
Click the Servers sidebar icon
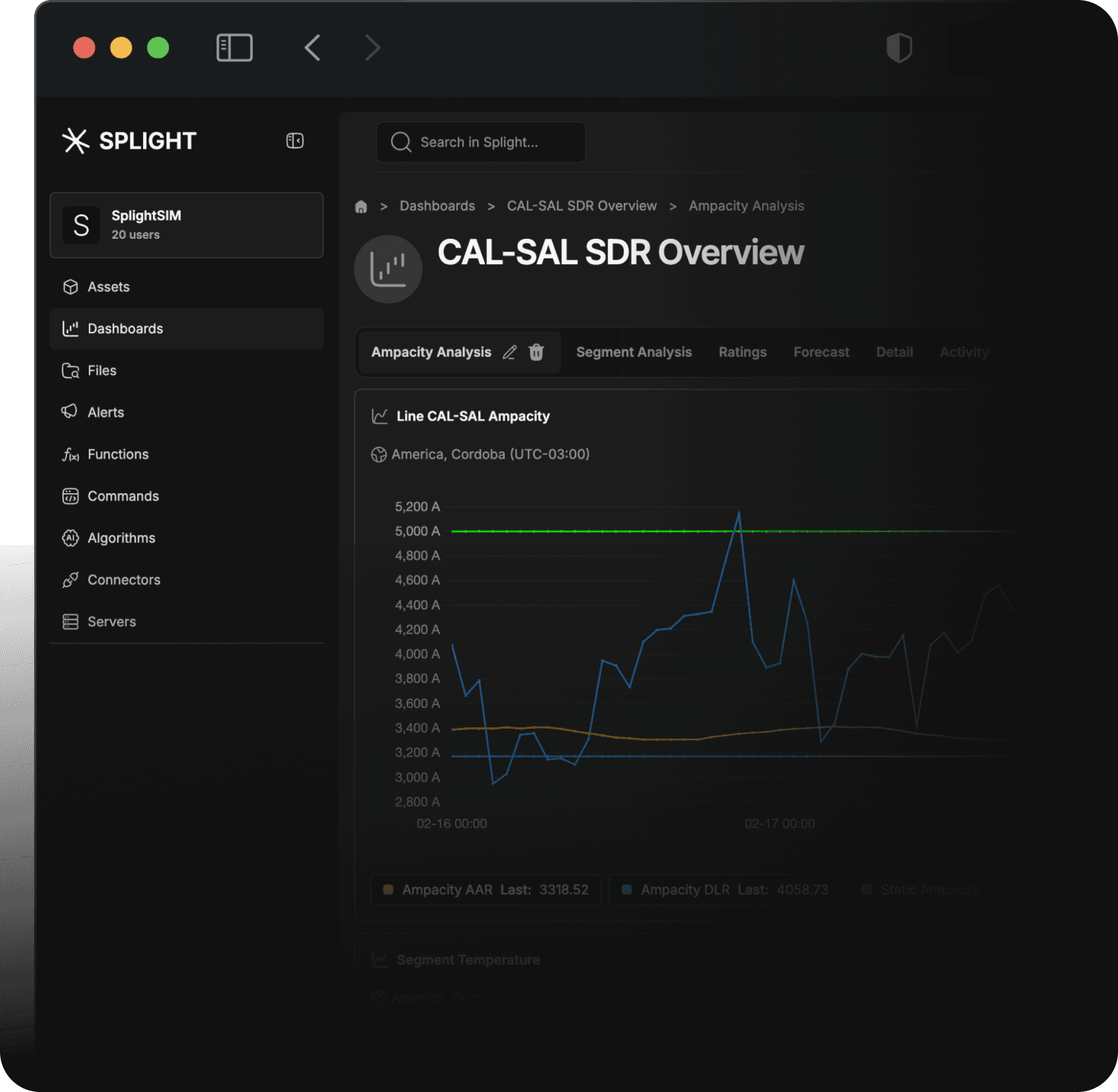click(x=71, y=621)
